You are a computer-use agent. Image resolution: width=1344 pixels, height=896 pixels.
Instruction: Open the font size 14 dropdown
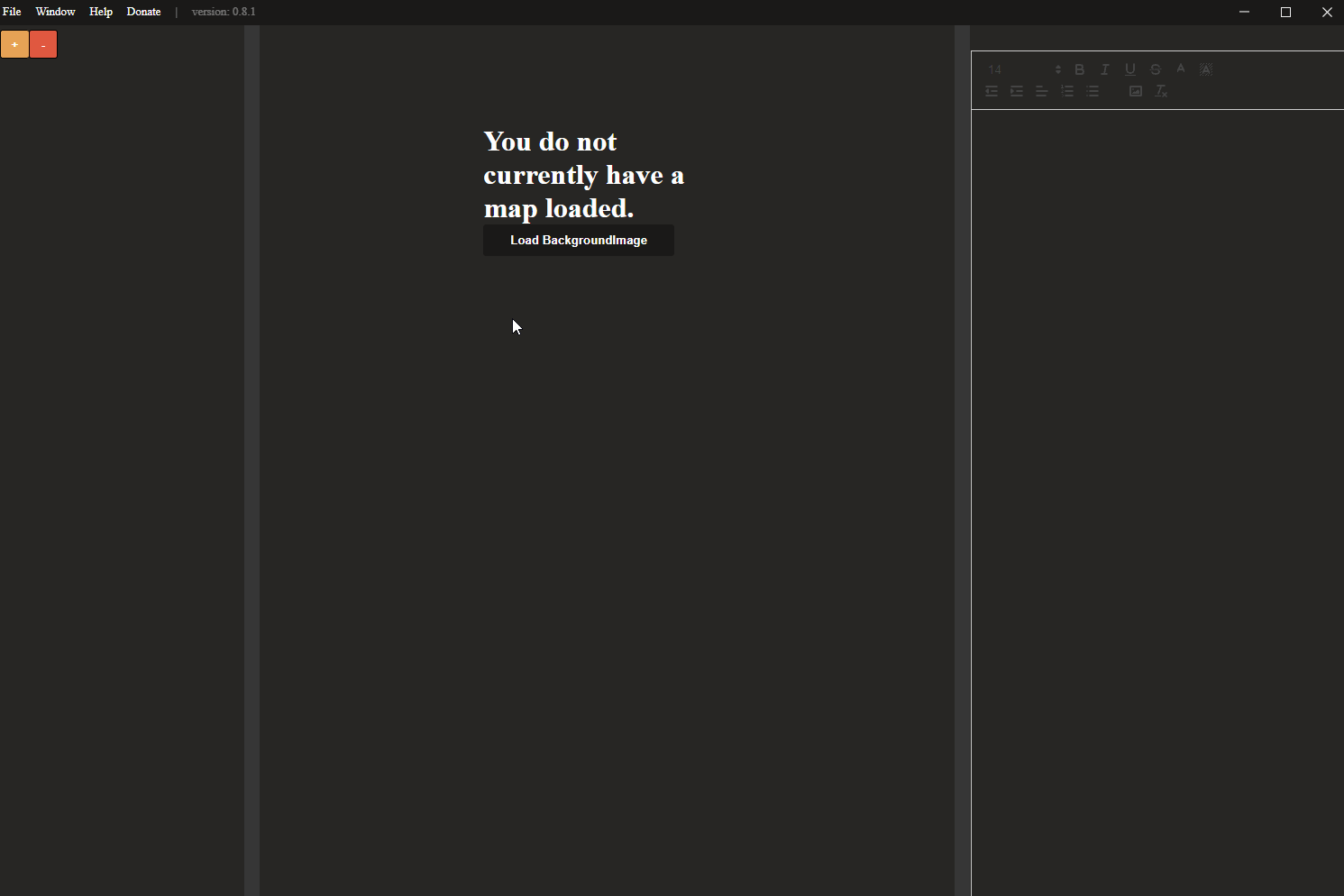(1023, 69)
